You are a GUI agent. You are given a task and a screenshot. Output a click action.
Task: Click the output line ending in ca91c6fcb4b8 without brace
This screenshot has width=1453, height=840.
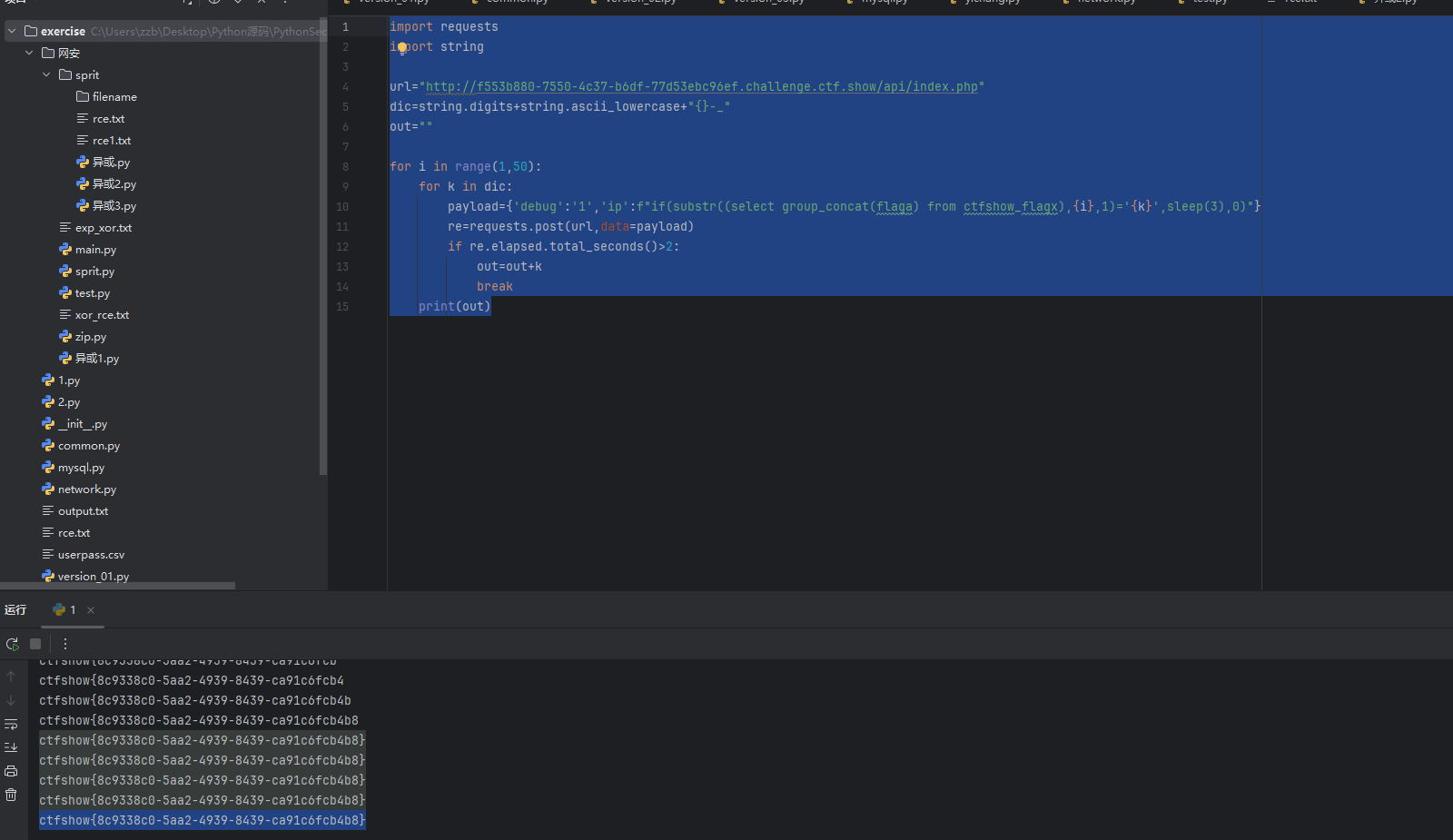[x=199, y=721]
